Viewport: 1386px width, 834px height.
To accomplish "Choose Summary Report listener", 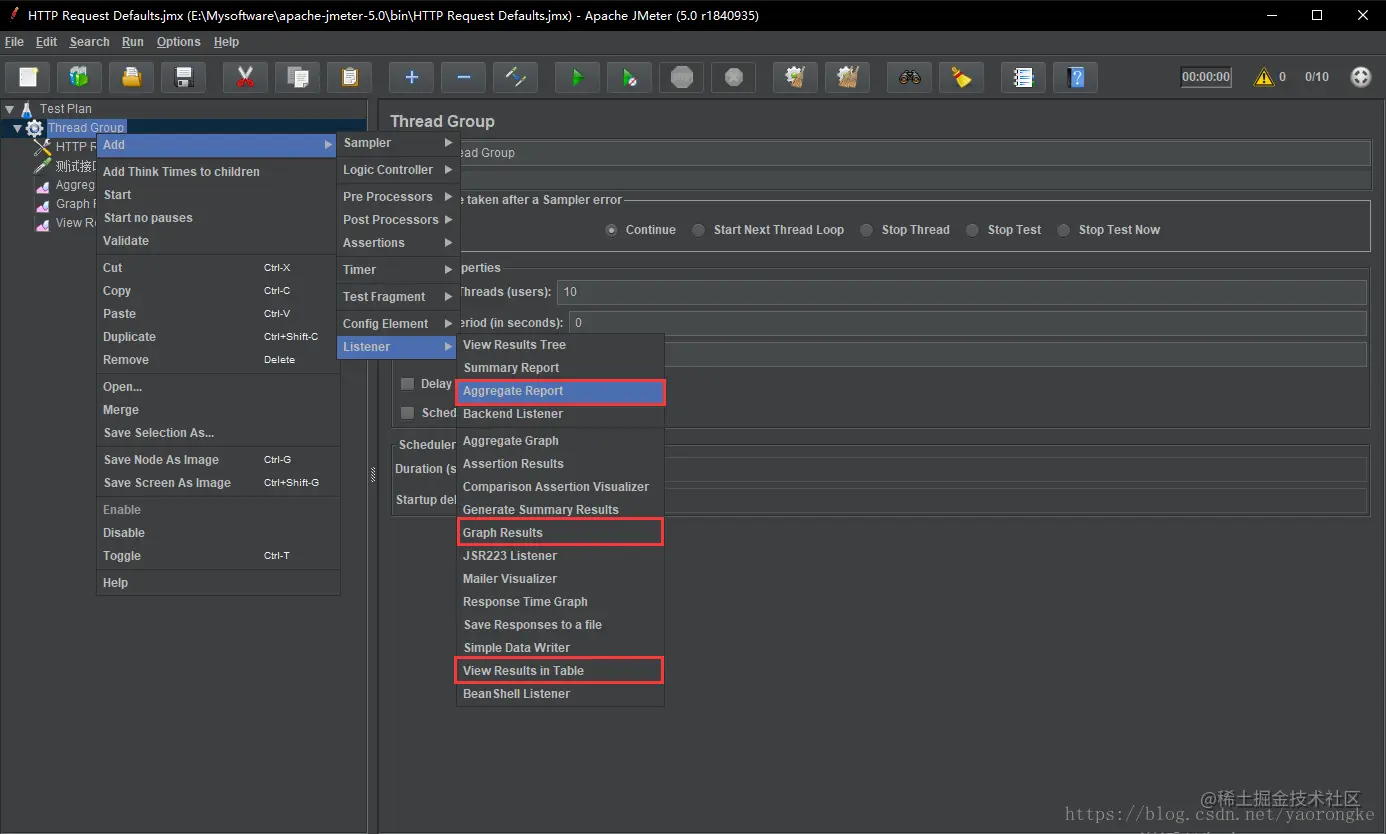I will coord(561,368).
